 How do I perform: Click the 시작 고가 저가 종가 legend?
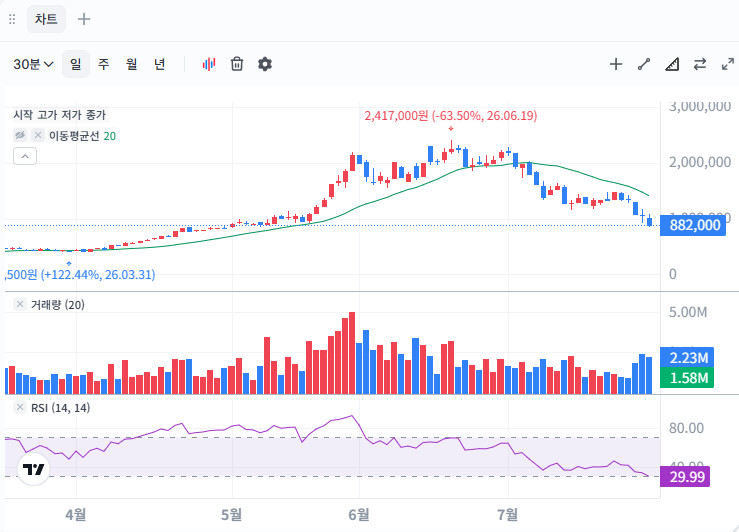[x=60, y=115]
